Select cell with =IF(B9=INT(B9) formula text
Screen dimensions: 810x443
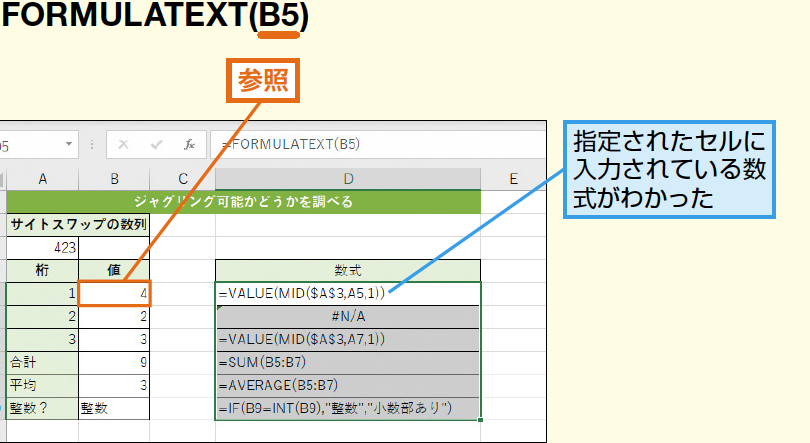click(348, 408)
